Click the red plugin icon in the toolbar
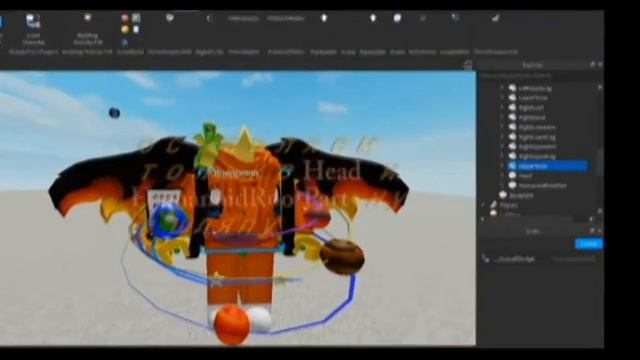 (125, 18)
